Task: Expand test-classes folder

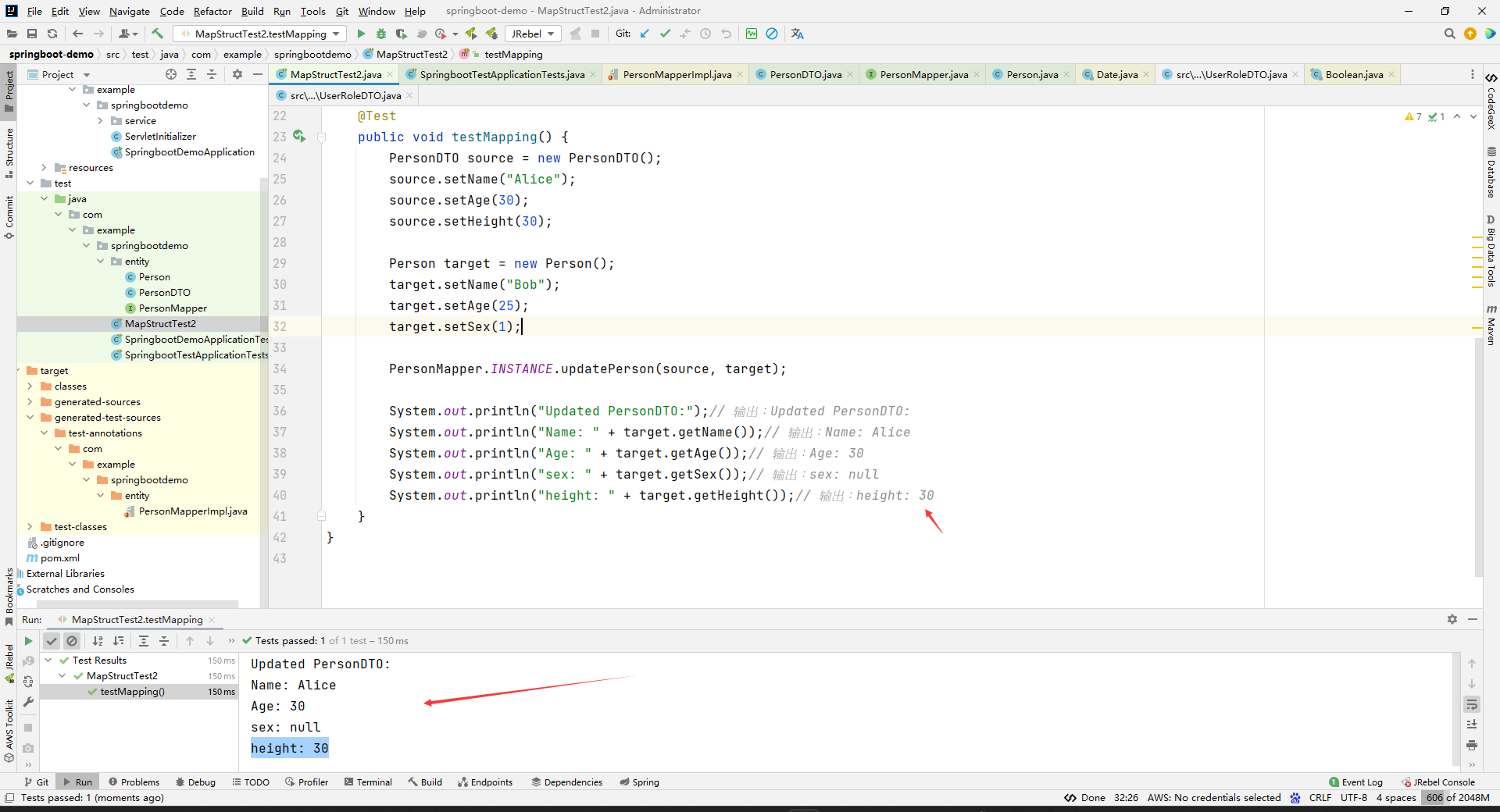Action: (x=30, y=527)
